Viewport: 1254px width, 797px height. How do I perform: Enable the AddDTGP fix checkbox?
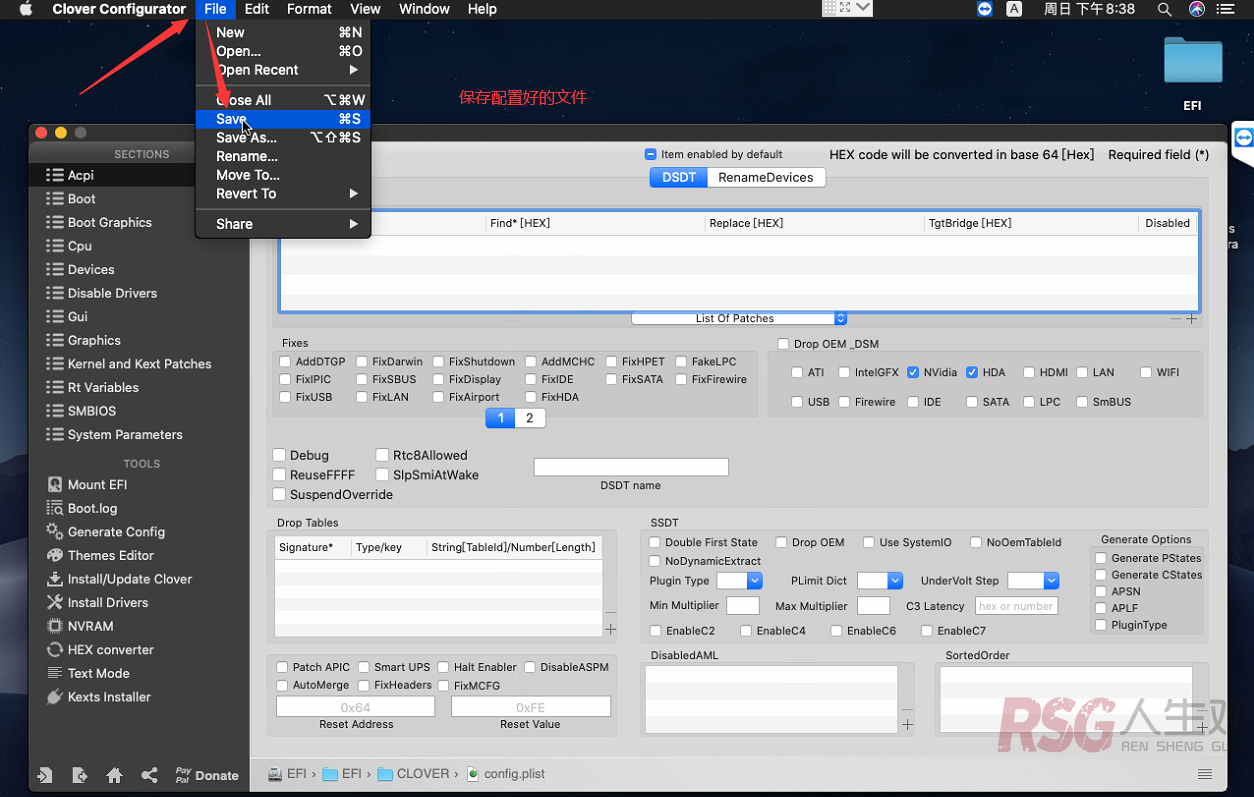[x=286, y=362]
